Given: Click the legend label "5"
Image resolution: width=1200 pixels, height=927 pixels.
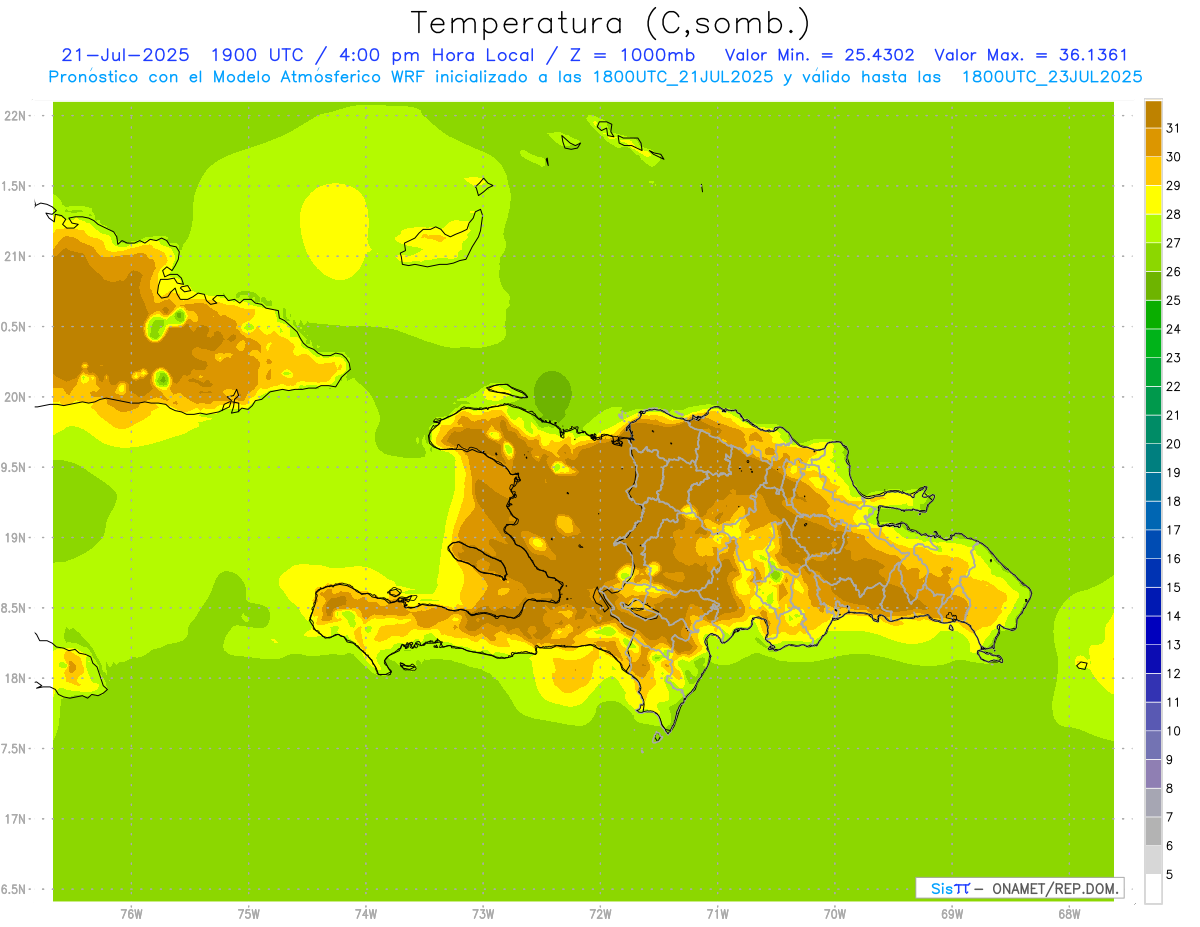Looking at the screenshot, I should pos(1170,874).
